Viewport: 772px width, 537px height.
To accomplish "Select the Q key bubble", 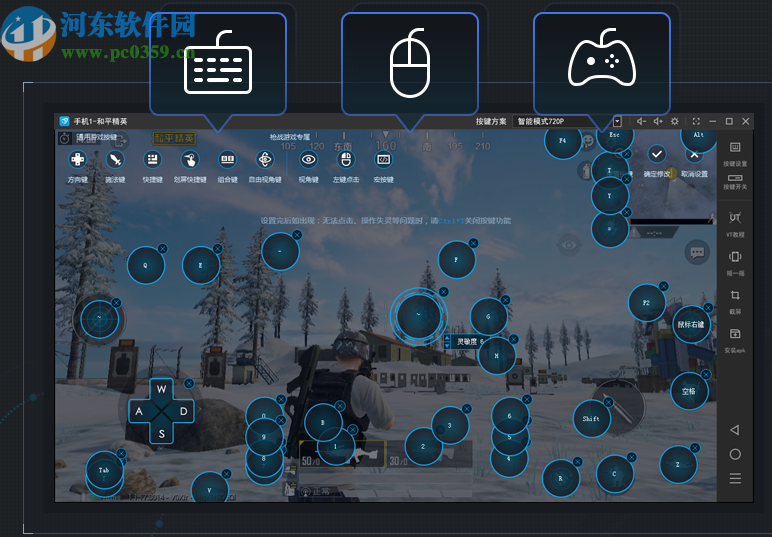I will click(146, 265).
